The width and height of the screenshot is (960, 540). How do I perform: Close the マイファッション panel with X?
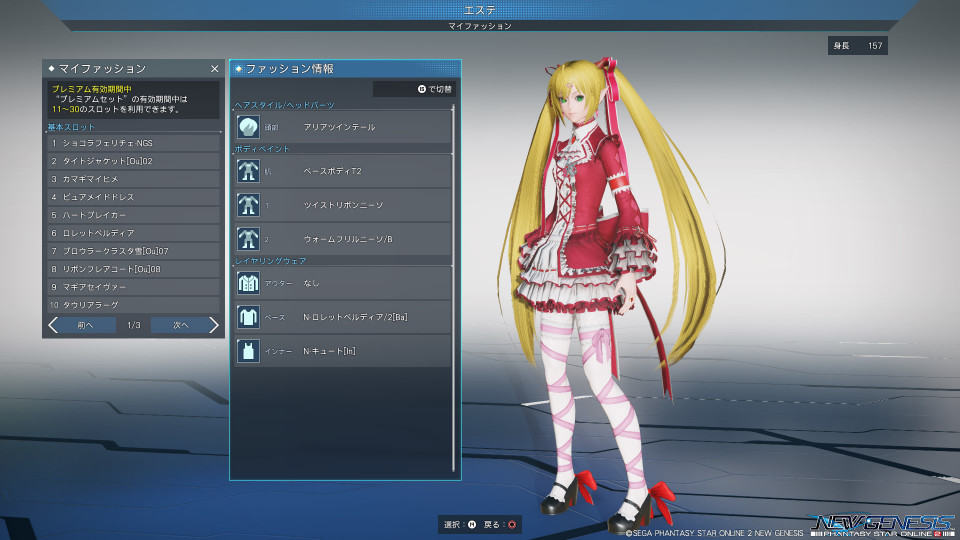(x=214, y=69)
